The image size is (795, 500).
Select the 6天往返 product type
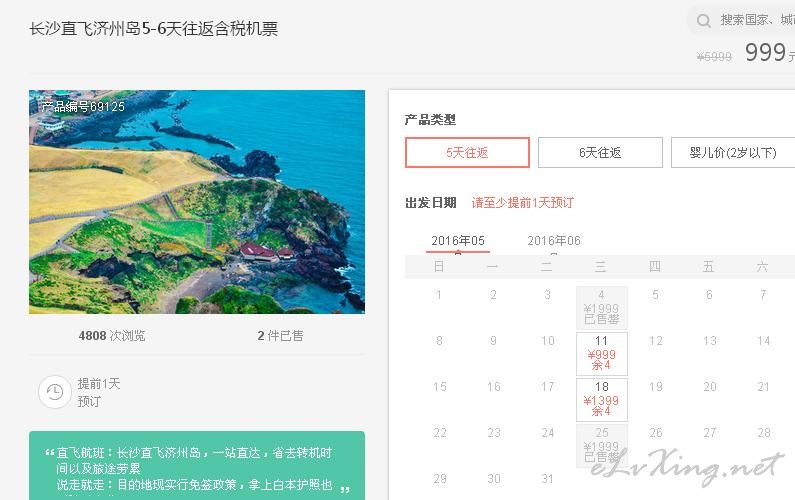click(x=600, y=152)
